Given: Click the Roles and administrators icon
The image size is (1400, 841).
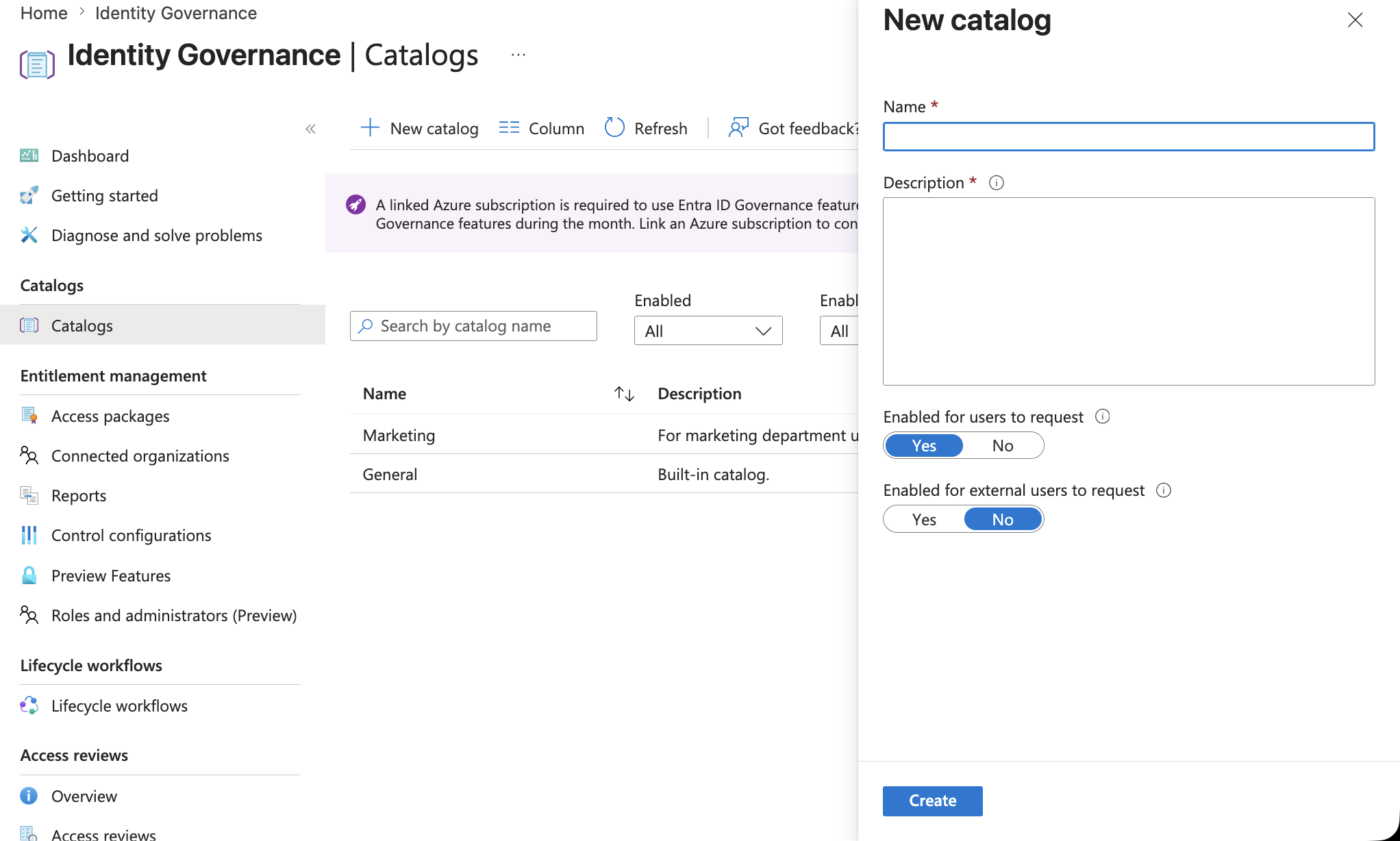Looking at the screenshot, I should (29, 615).
